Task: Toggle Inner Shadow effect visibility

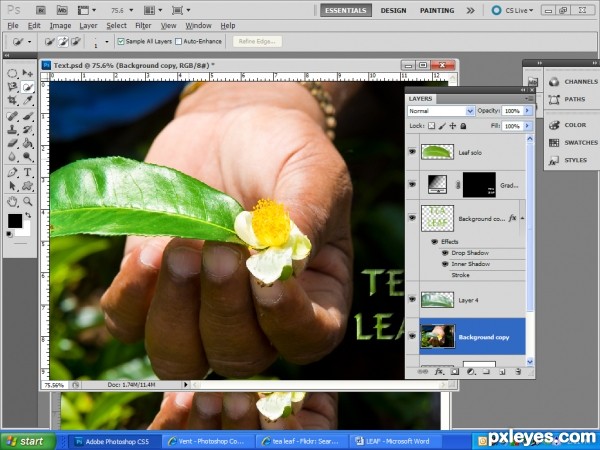Action: click(445, 264)
